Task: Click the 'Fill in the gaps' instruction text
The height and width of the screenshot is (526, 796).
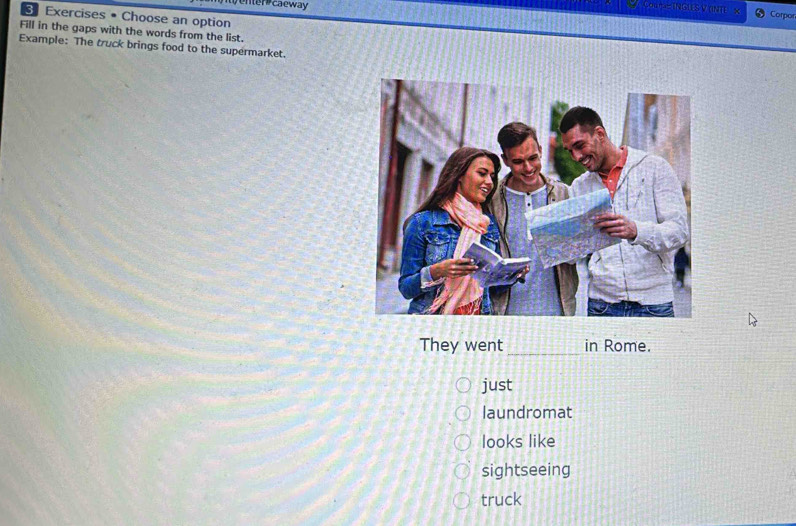Action: pyautogui.click(x=130, y=36)
